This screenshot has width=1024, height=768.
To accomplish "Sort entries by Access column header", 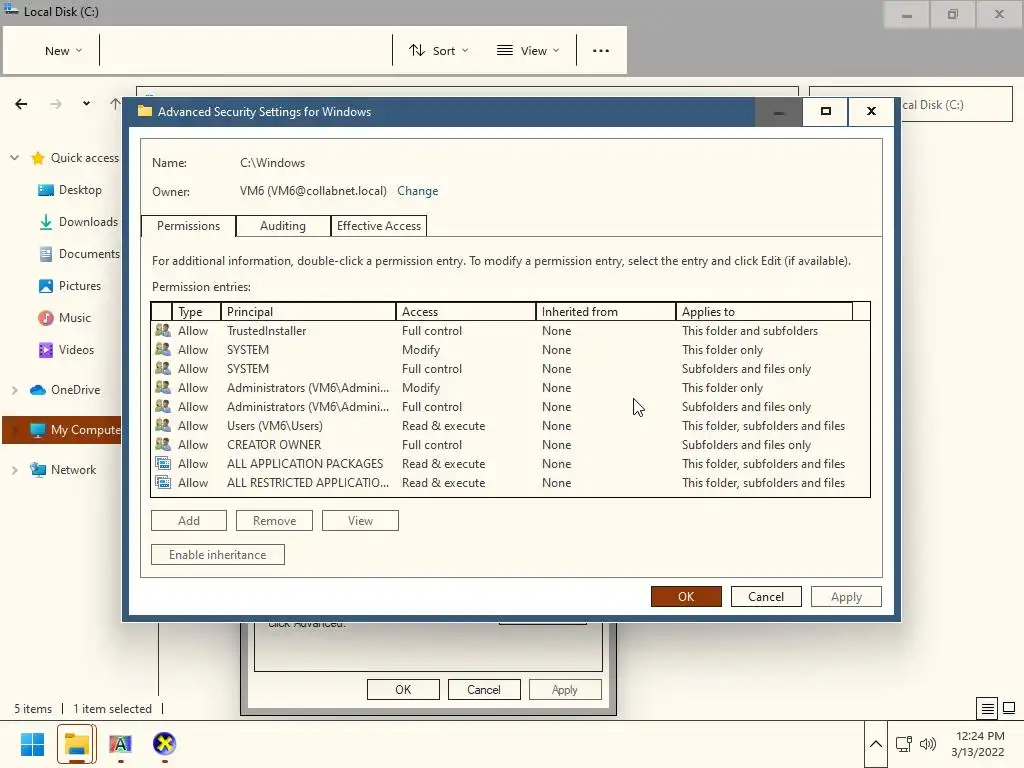I will 466,312.
